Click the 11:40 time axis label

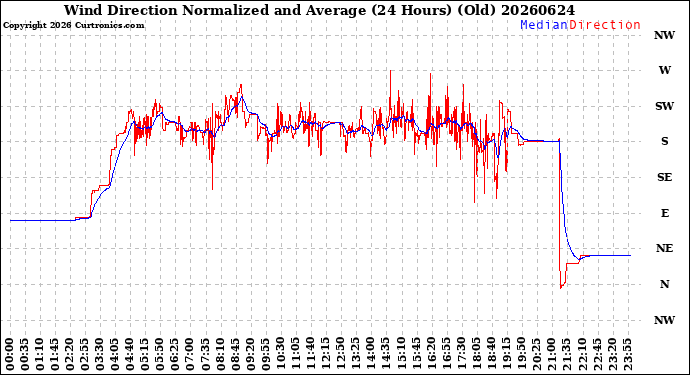[x=311, y=355]
